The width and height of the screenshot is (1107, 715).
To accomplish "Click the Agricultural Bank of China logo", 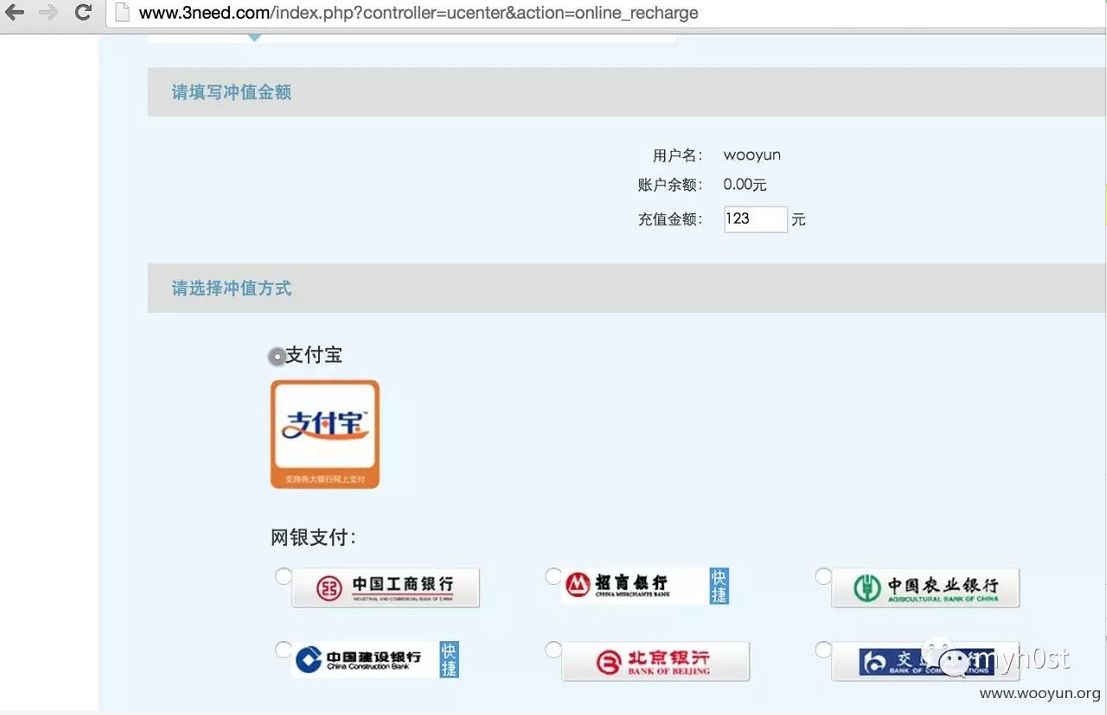I will click(924, 587).
